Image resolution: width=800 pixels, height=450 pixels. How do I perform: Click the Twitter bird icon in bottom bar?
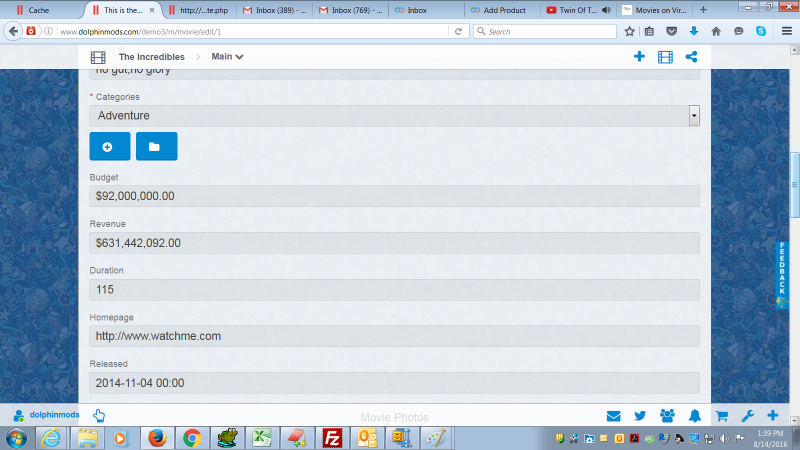(640, 416)
